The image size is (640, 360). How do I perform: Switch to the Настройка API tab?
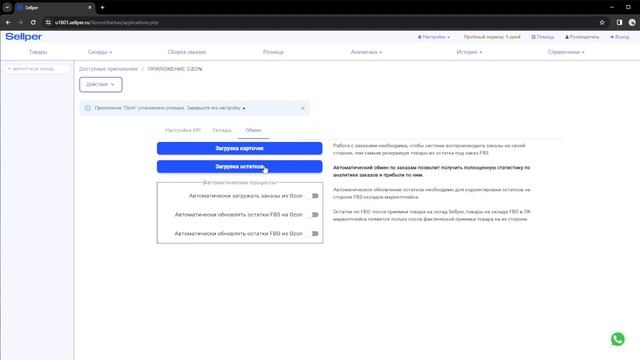pyautogui.click(x=182, y=130)
